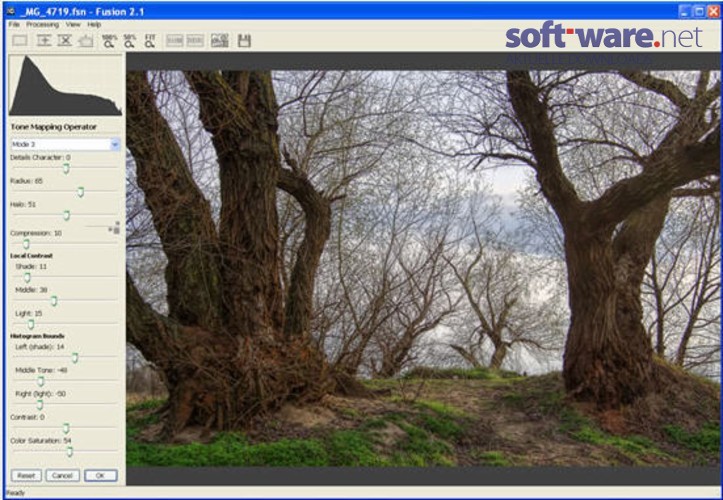723x500 pixels.
Task: Minimize the Fusion 2.1 window
Action: pos(684,12)
